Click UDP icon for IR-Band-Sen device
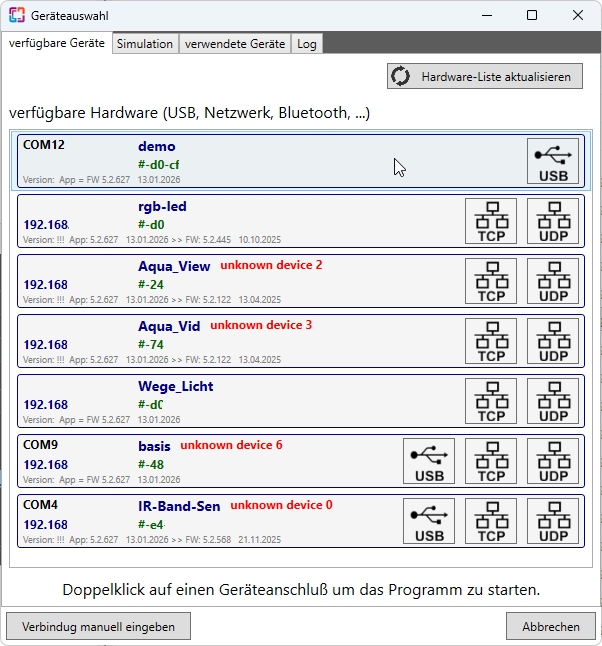This screenshot has width=602, height=646. [553, 521]
